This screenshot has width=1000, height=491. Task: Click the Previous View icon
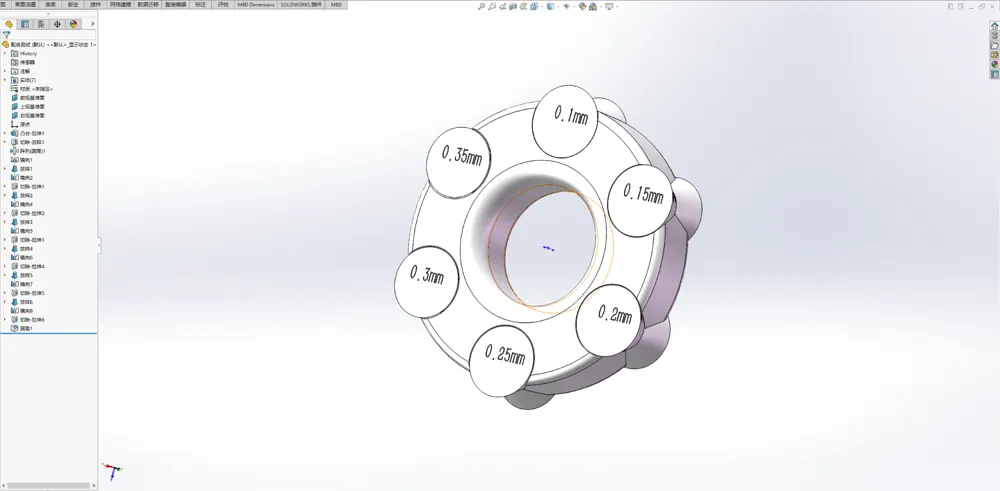[503, 6]
